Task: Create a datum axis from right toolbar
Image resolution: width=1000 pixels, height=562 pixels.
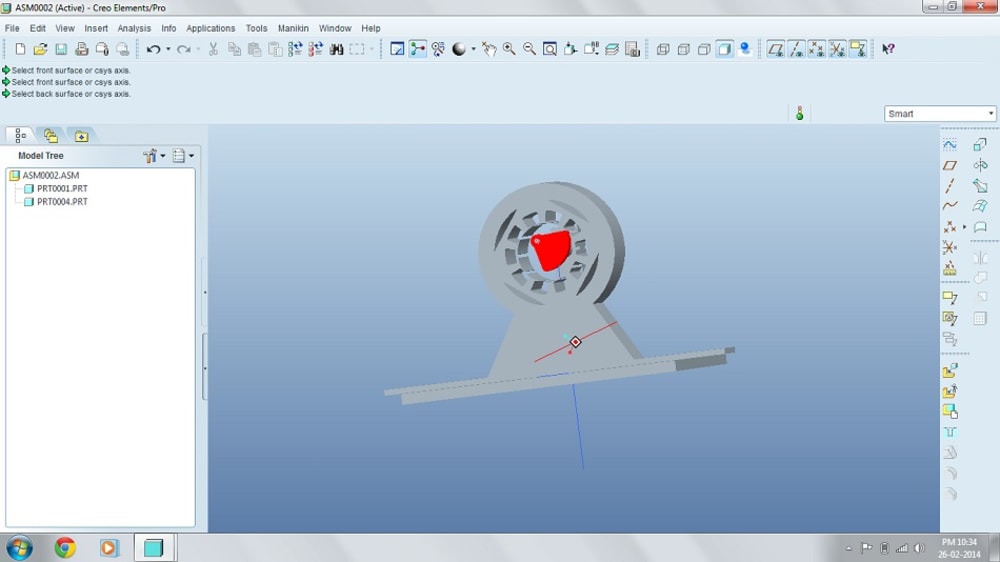Action: coord(950,186)
